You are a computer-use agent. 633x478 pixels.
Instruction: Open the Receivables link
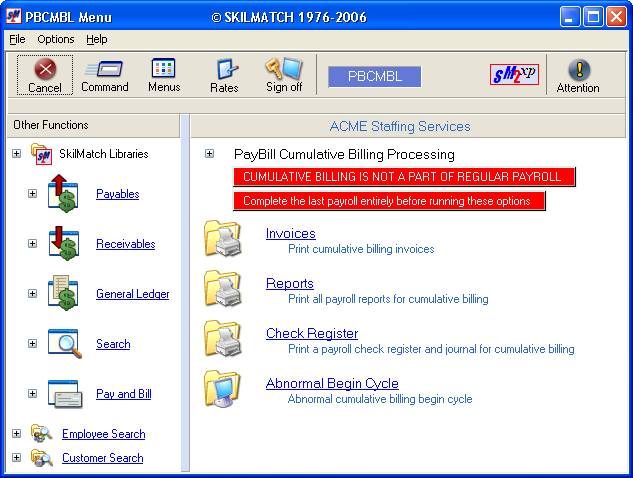click(126, 244)
